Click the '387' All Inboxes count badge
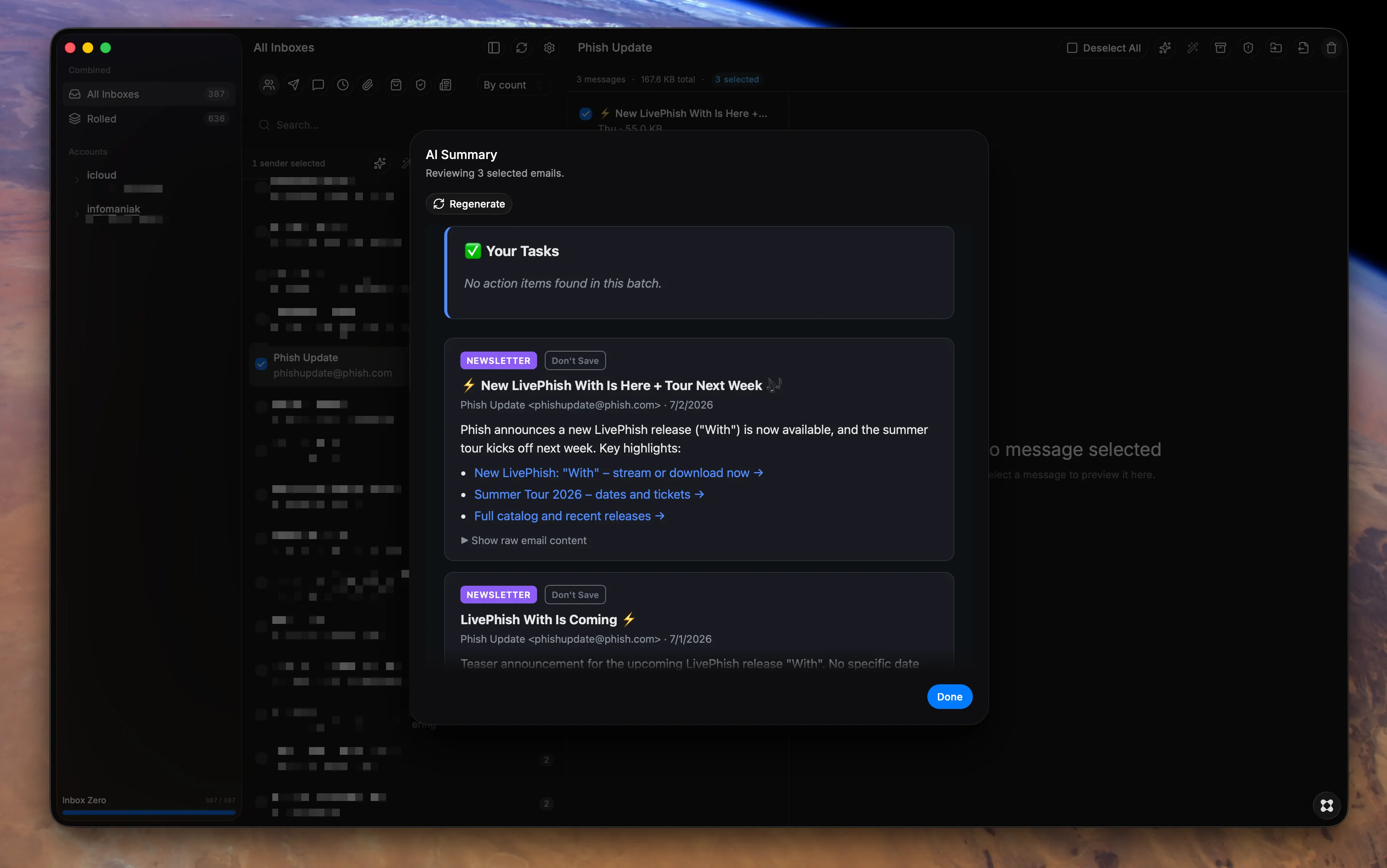This screenshot has width=1387, height=868. pos(216,94)
